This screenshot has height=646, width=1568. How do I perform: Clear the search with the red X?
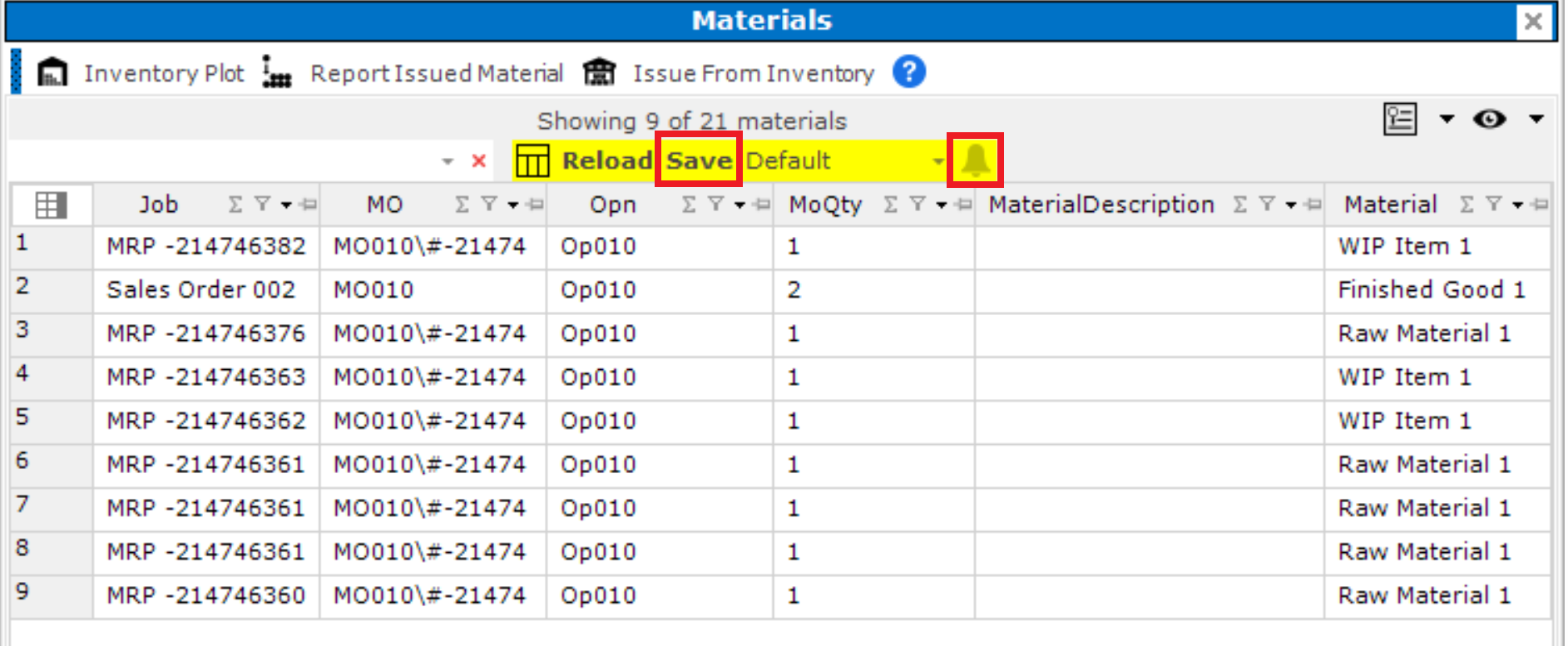point(478,160)
